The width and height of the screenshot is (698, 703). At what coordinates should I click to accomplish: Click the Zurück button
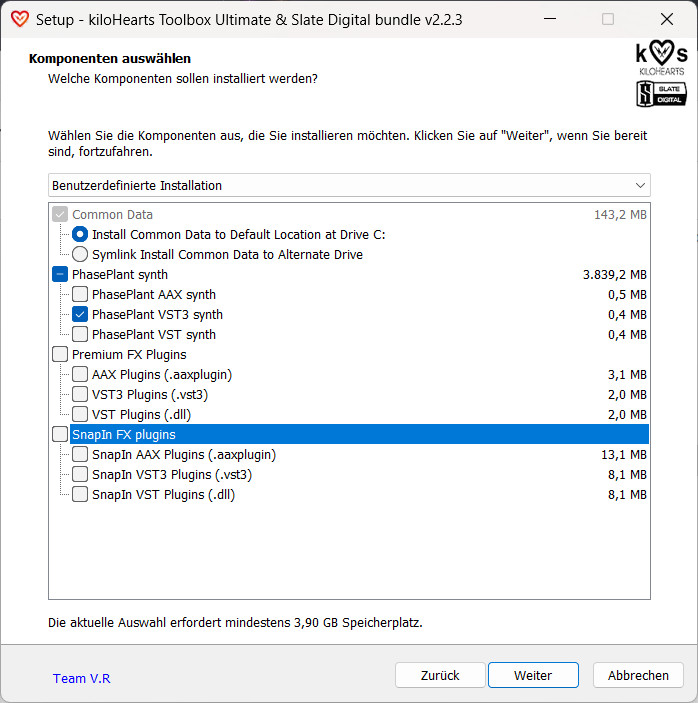[440, 675]
